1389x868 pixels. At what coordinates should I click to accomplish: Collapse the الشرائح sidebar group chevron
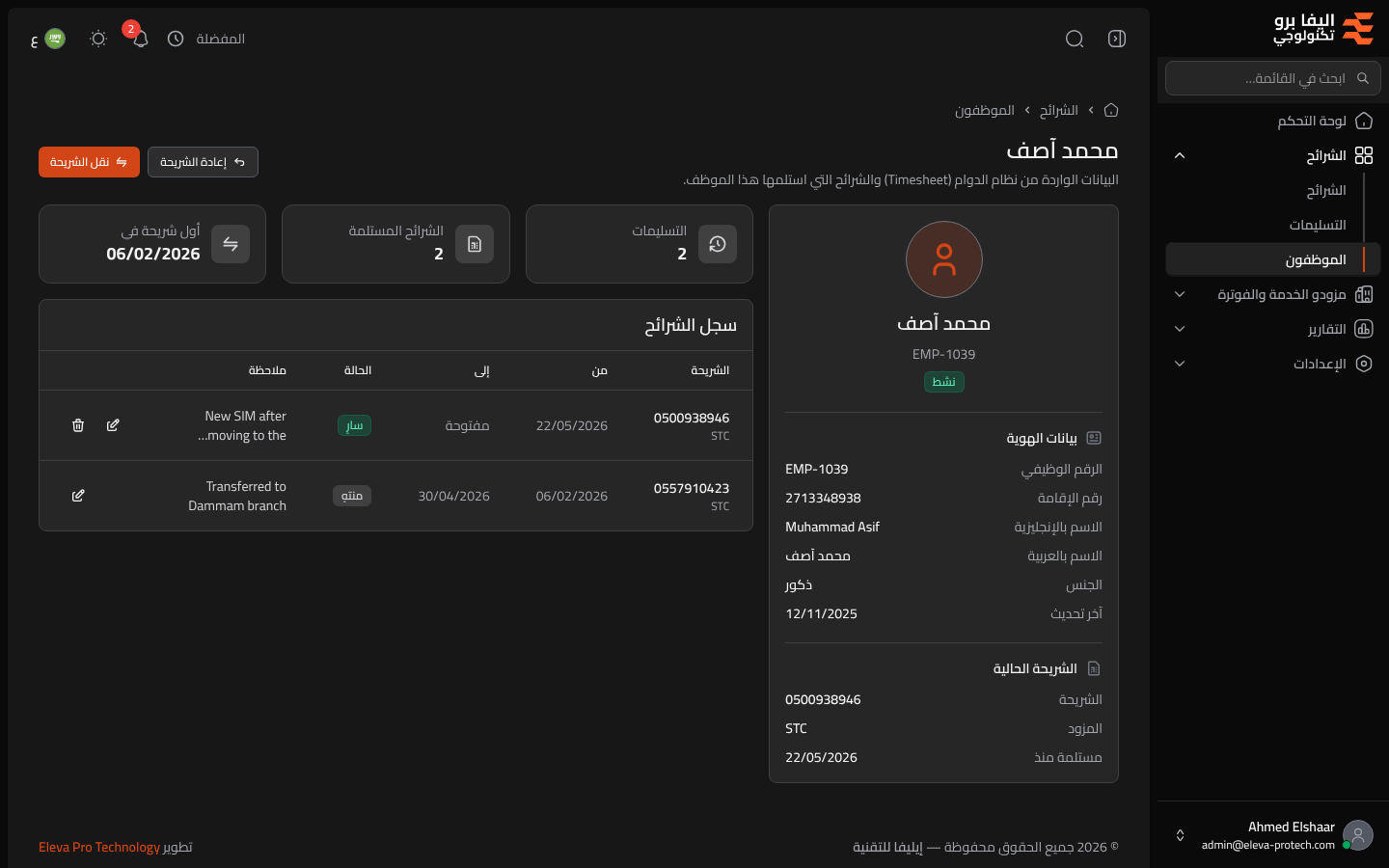pos(1180,155)
